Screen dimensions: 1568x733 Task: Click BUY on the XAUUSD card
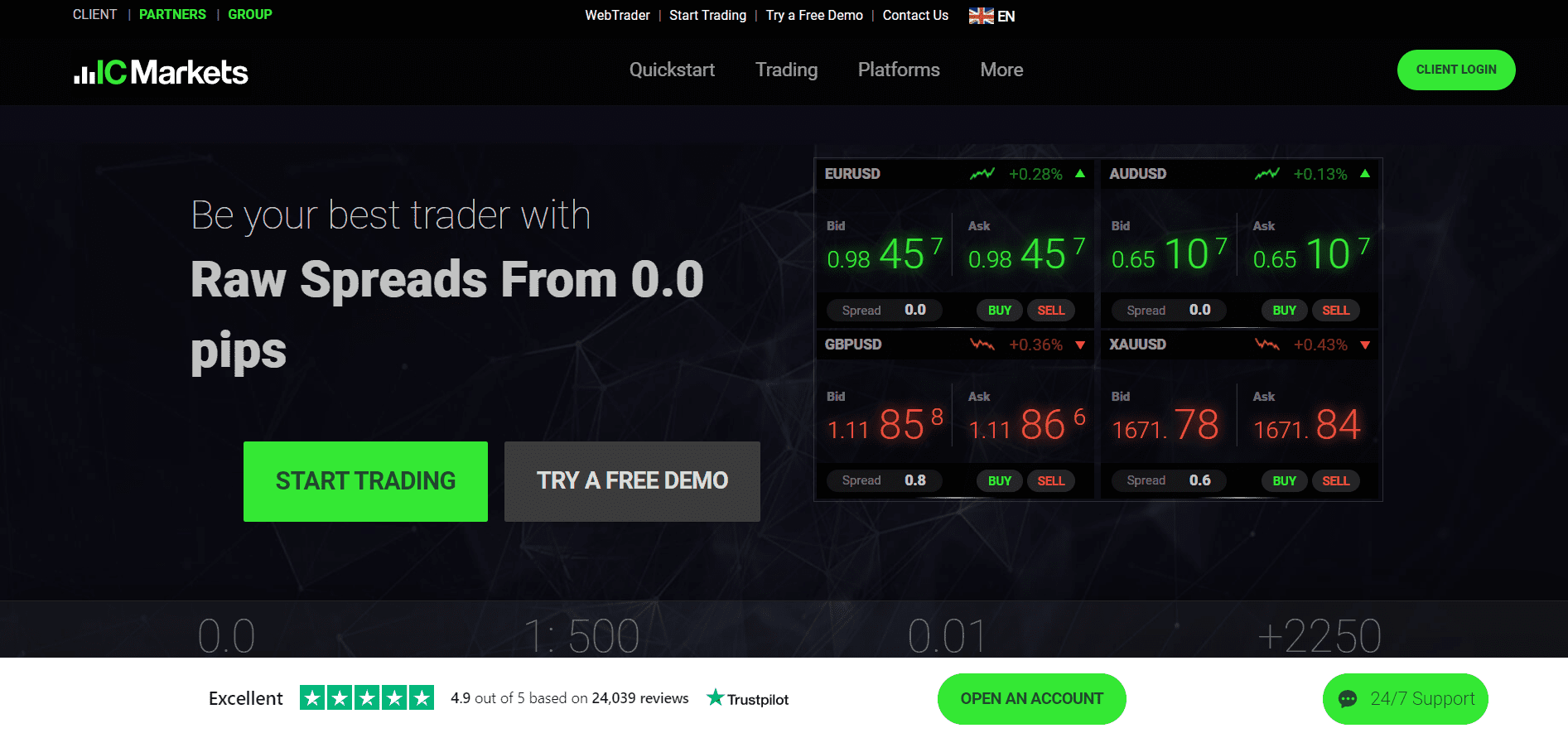[x=1285, y=480]
